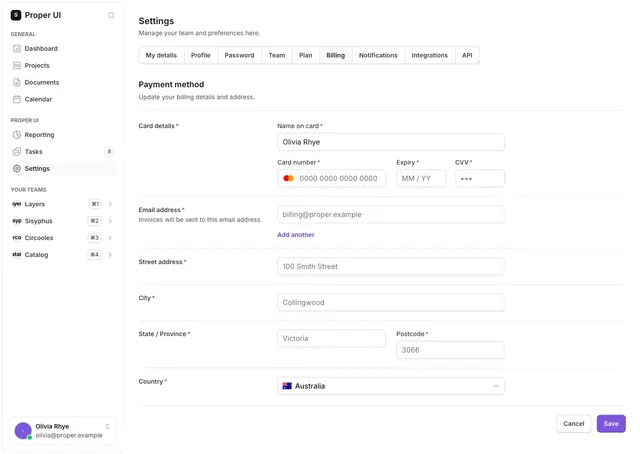Click the olivia@proper.example email text
The image size is (640, 454).
[69, 435]
